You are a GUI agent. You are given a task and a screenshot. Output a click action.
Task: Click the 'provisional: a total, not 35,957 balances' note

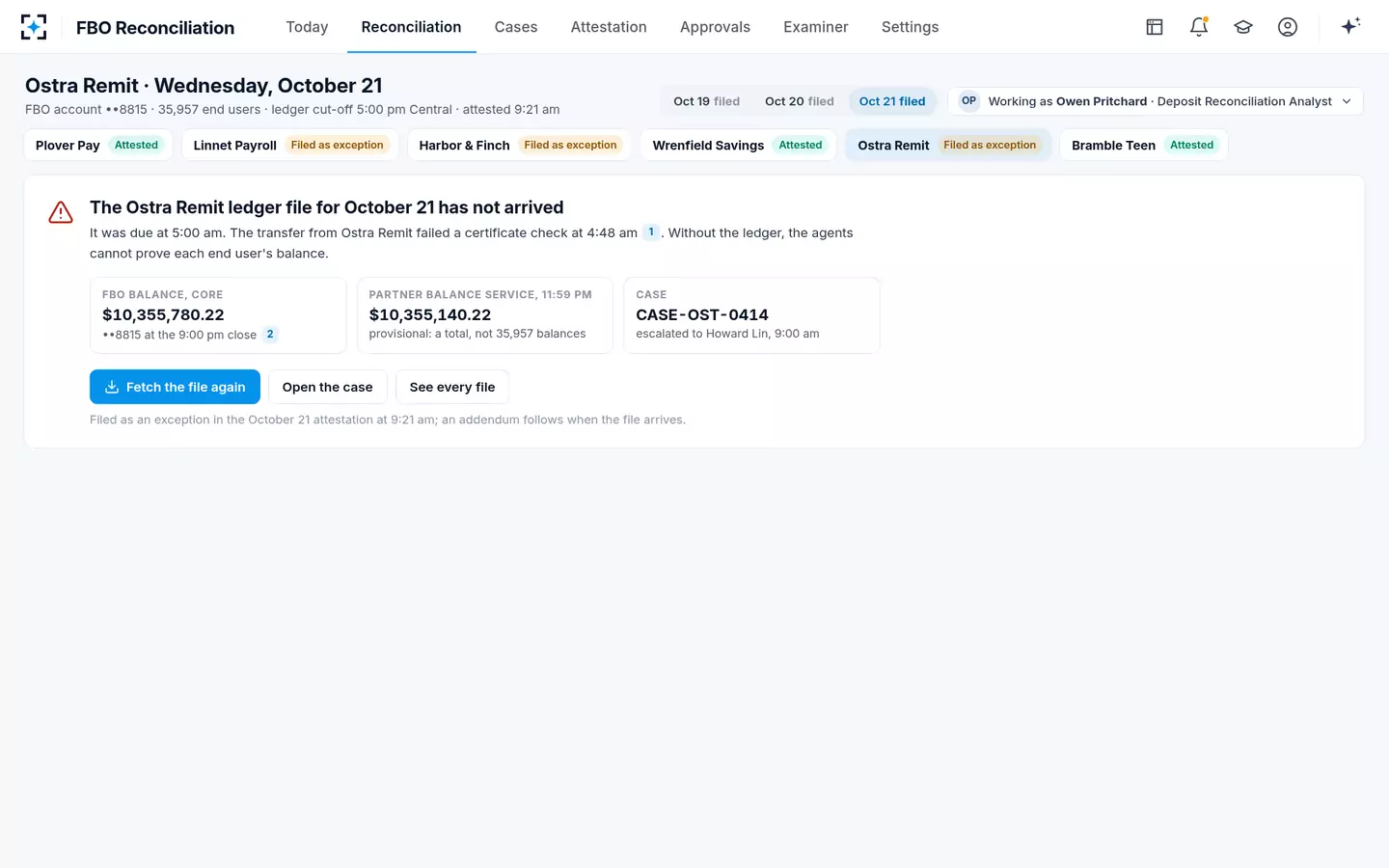[477, 334]
